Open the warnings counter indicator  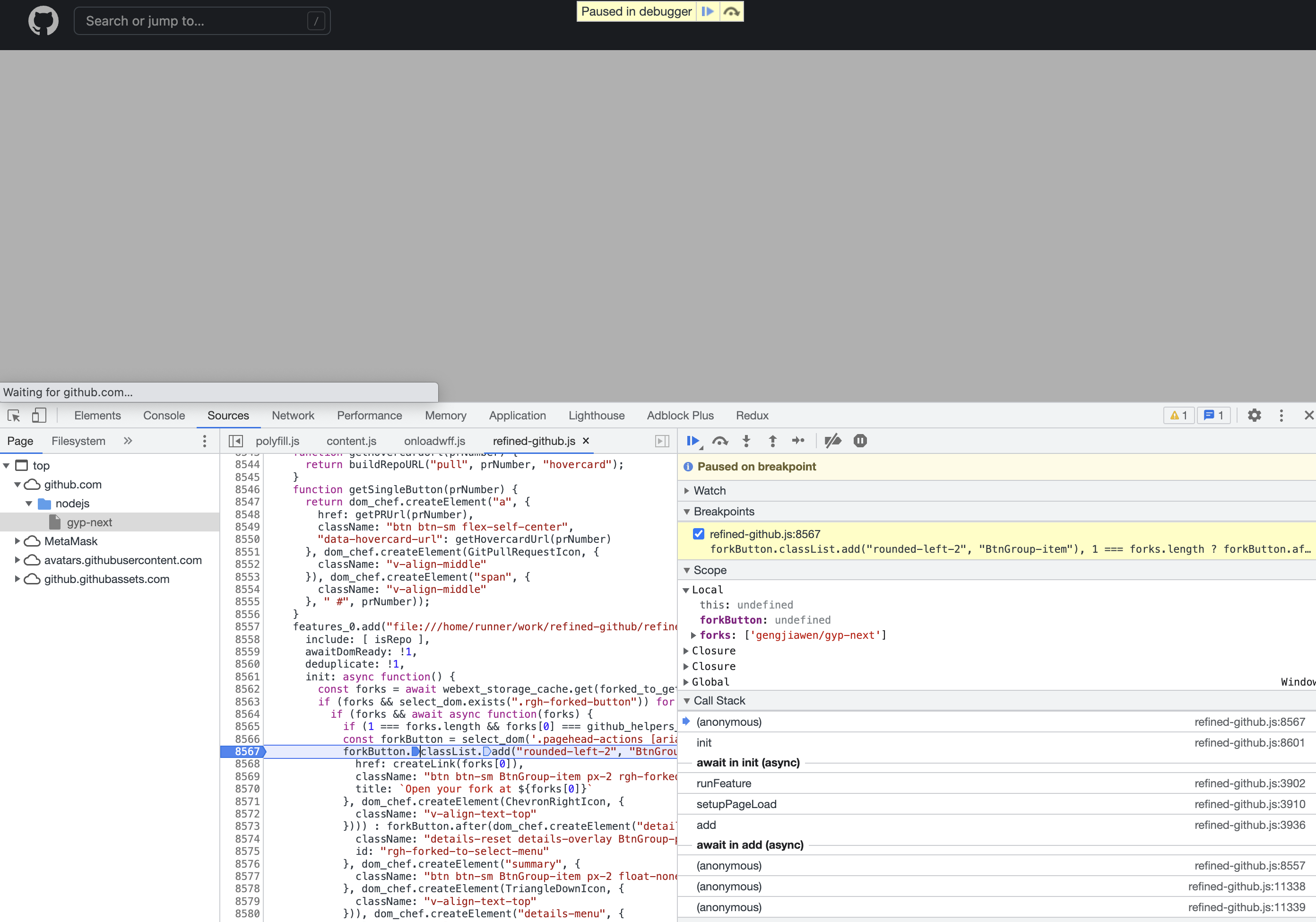point(1178,415)
